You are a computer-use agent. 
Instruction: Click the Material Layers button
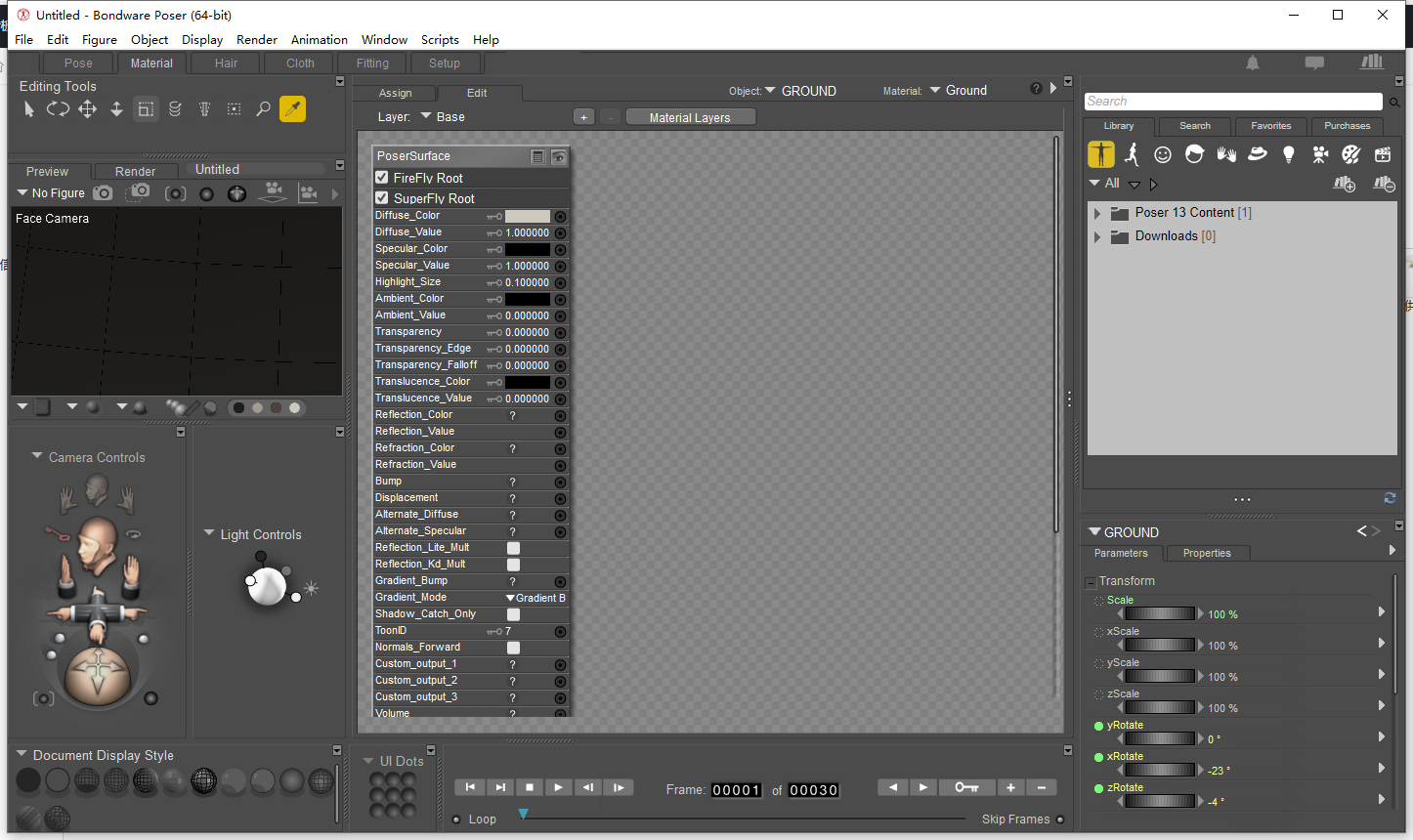pos(690,117)
